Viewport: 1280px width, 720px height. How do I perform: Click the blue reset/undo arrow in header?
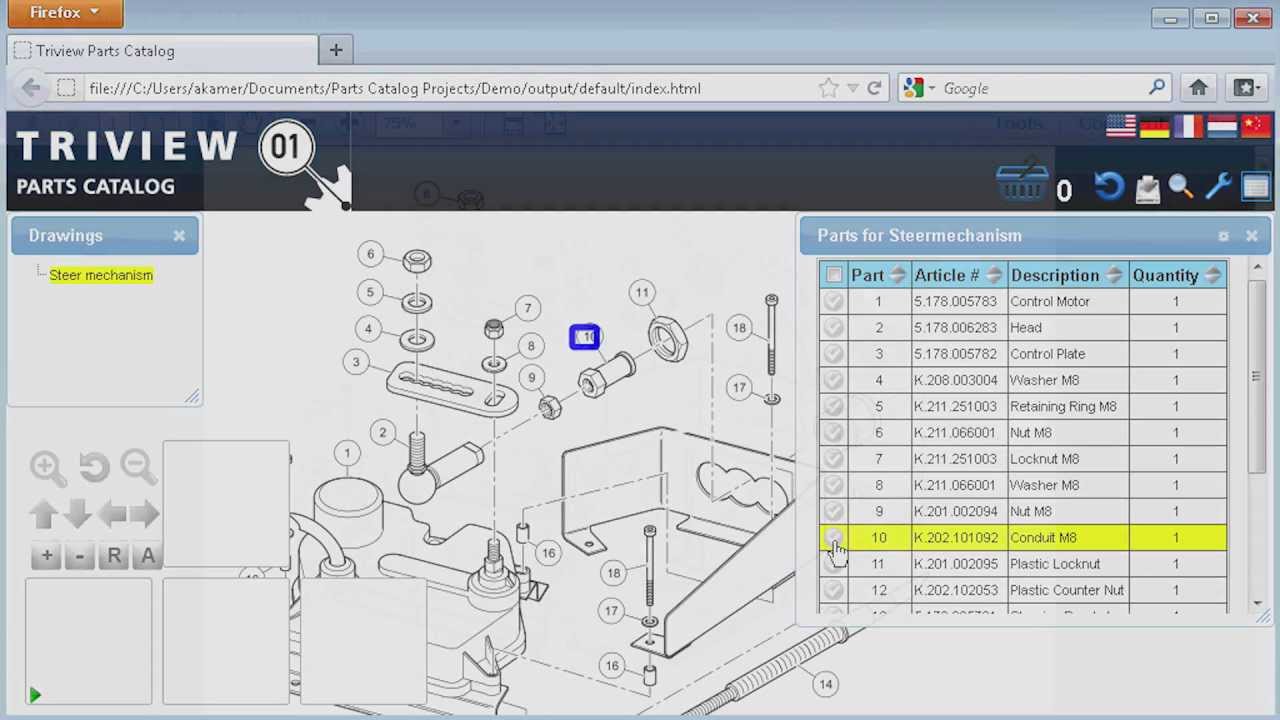coord(1109,187)
